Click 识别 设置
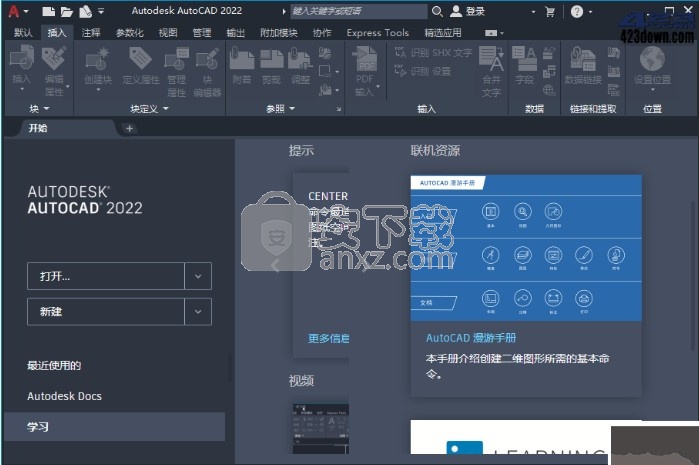This screenshot has height=465, width=699. 423,71
